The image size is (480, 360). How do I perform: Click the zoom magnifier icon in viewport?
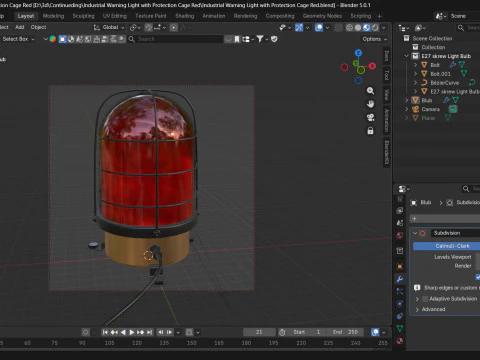point(370,91)
